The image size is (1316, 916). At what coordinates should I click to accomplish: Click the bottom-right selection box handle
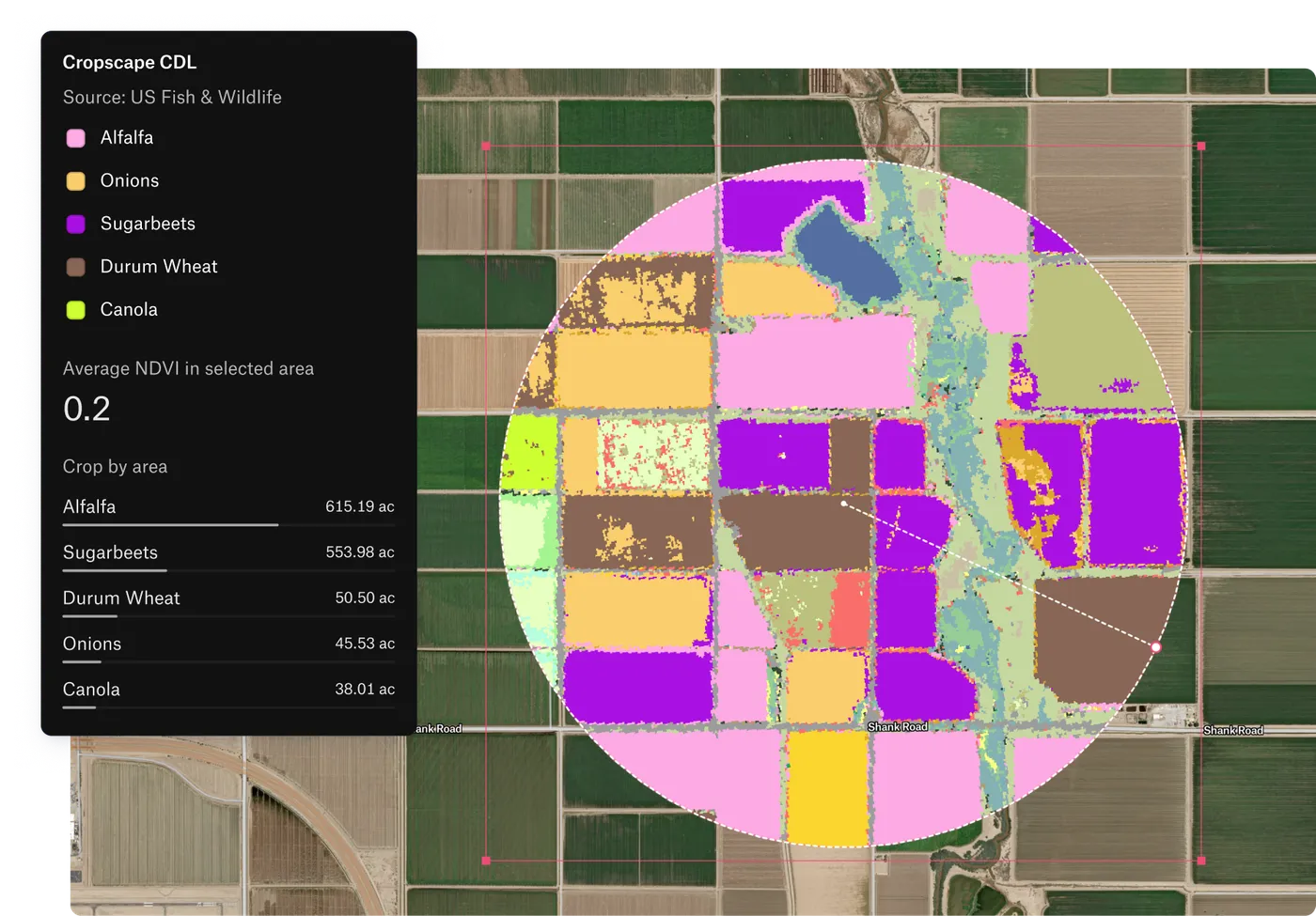click(x=1201, y=861)
